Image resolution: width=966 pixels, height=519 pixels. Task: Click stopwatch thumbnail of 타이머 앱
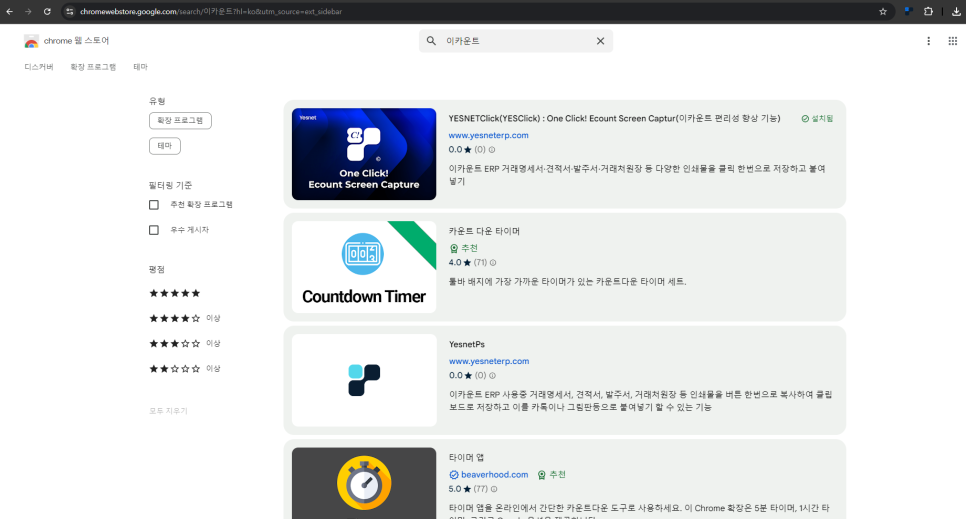tap(364, 483)
